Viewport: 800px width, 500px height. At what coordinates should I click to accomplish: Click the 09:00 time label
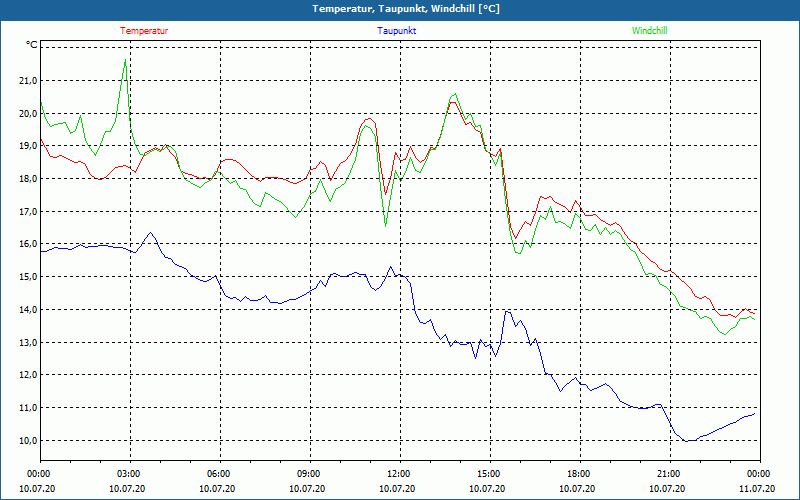coord(310,474)
